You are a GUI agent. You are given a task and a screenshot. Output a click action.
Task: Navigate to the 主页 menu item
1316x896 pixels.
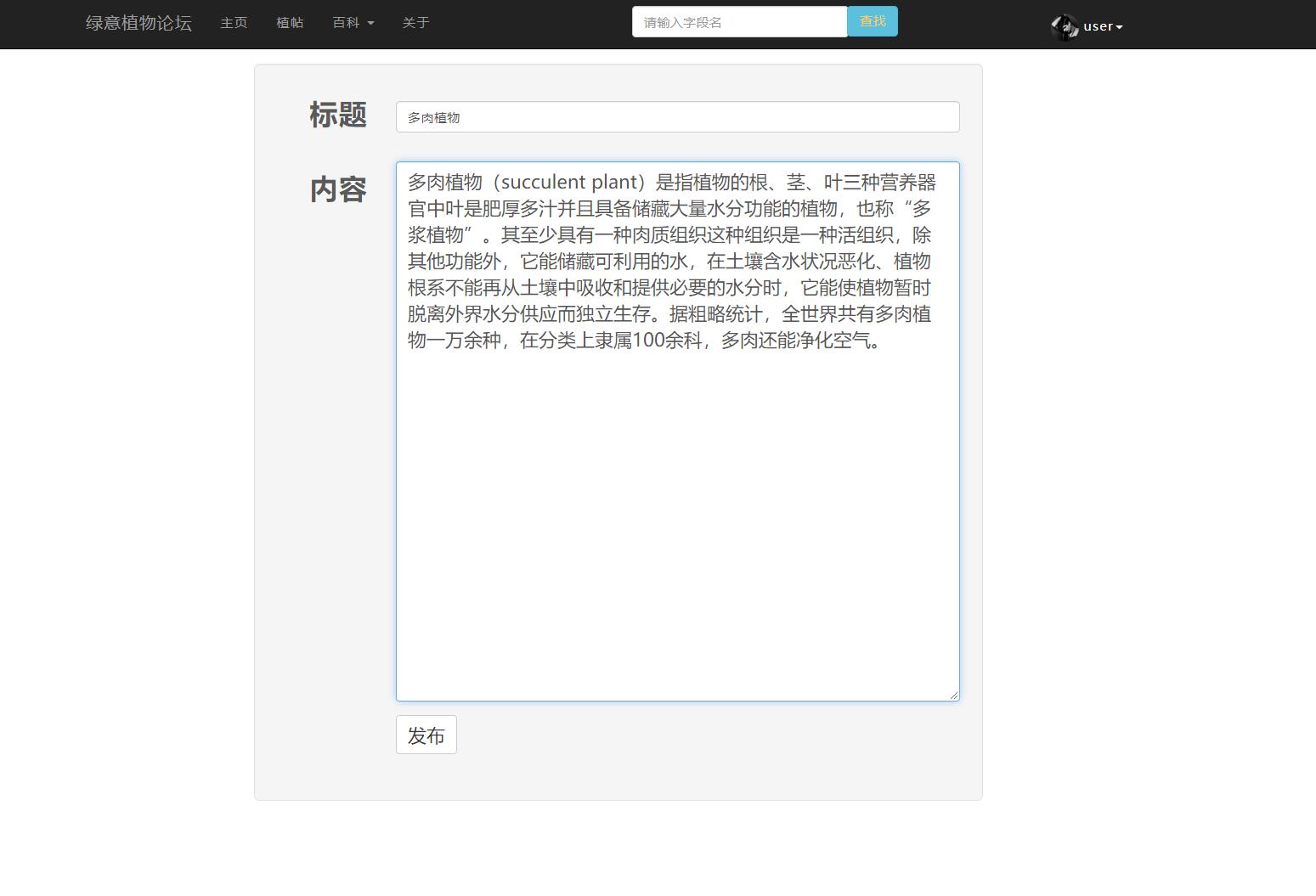[234, 23]
